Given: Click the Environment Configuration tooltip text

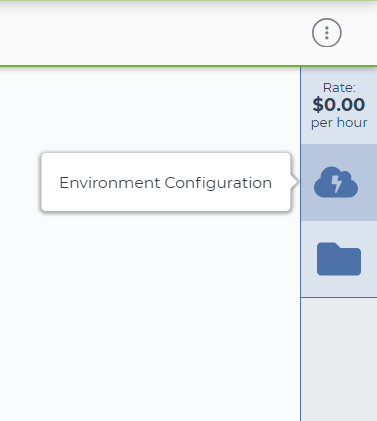Looking at the screenshot, I should click(x=166, y=183).
